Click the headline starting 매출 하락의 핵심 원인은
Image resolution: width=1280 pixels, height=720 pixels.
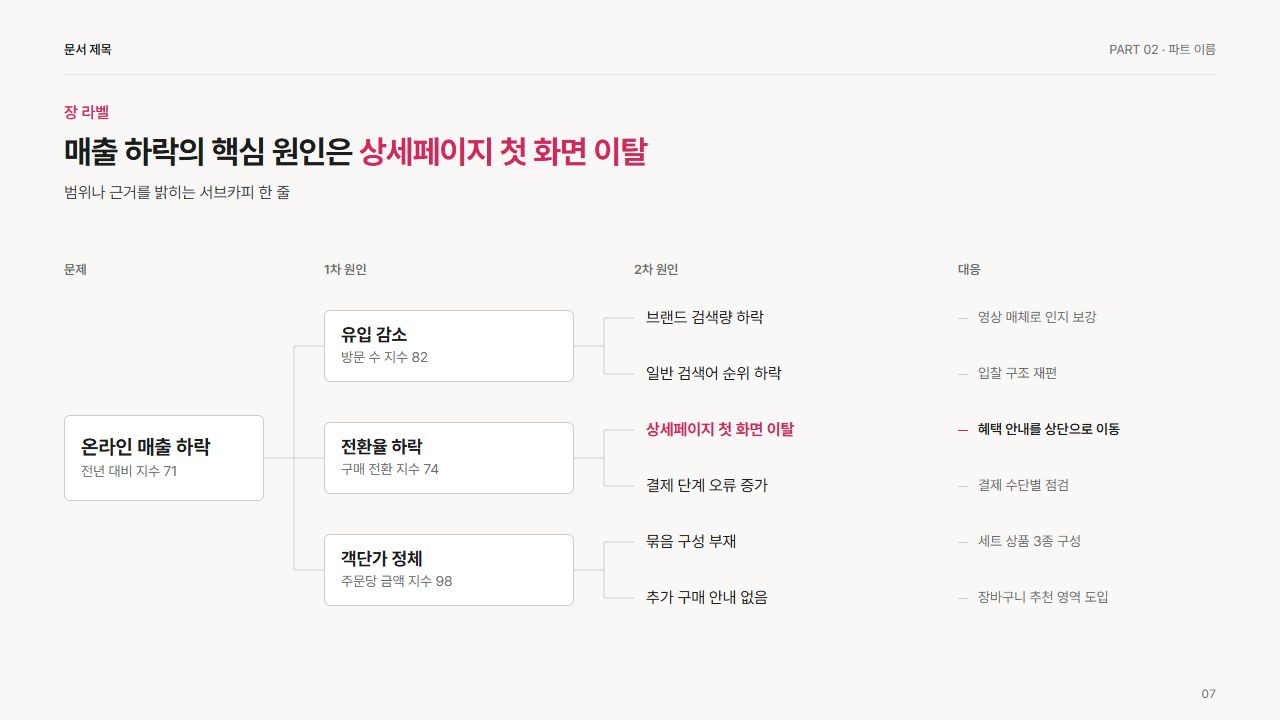[355, 151]
